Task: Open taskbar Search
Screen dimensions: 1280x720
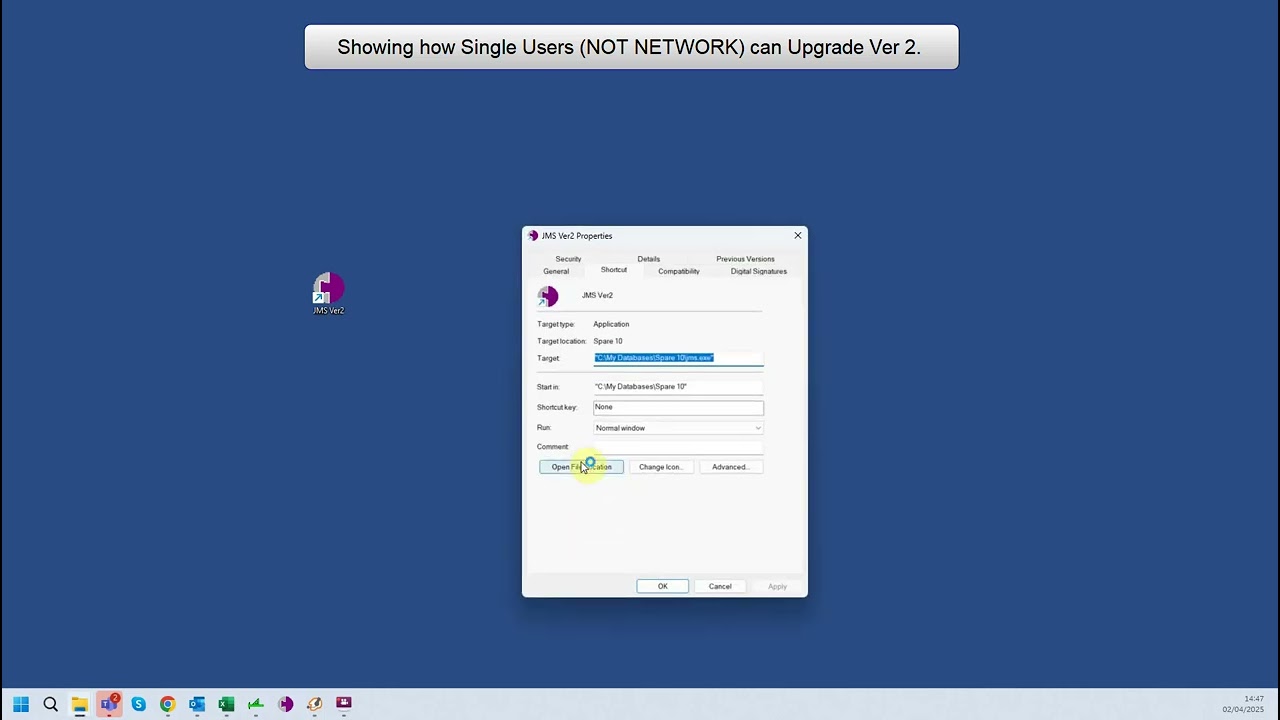Action: pyautogui.click(x=50, y=704)
